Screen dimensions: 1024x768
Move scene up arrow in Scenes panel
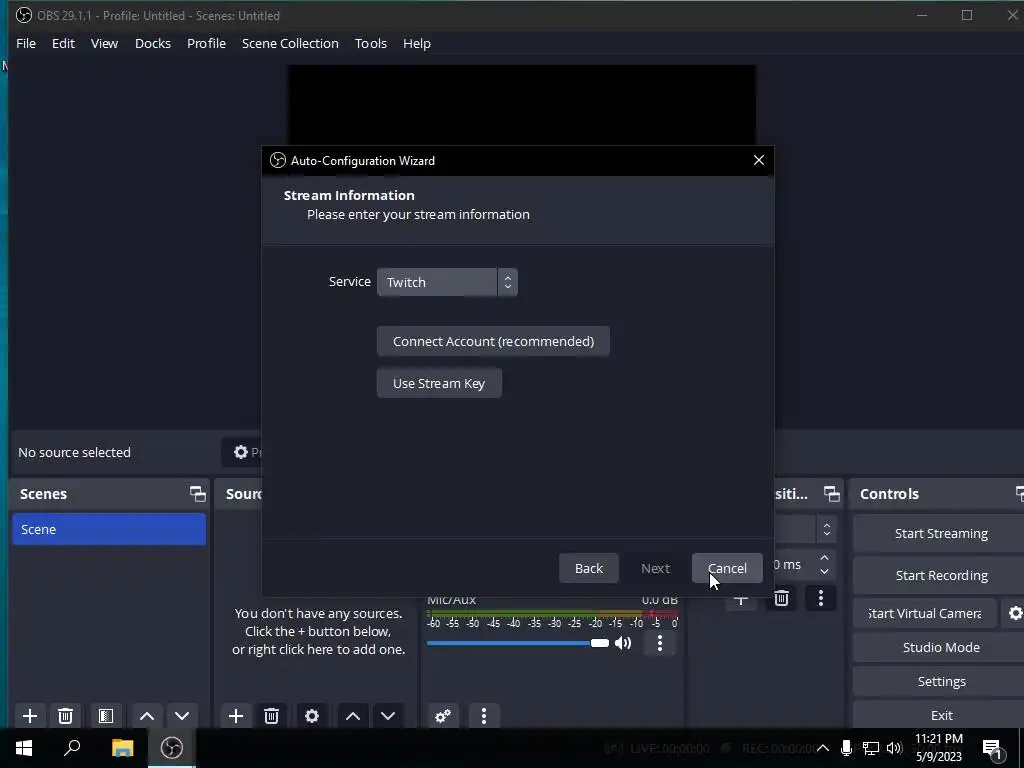click(x=147, y=716)
